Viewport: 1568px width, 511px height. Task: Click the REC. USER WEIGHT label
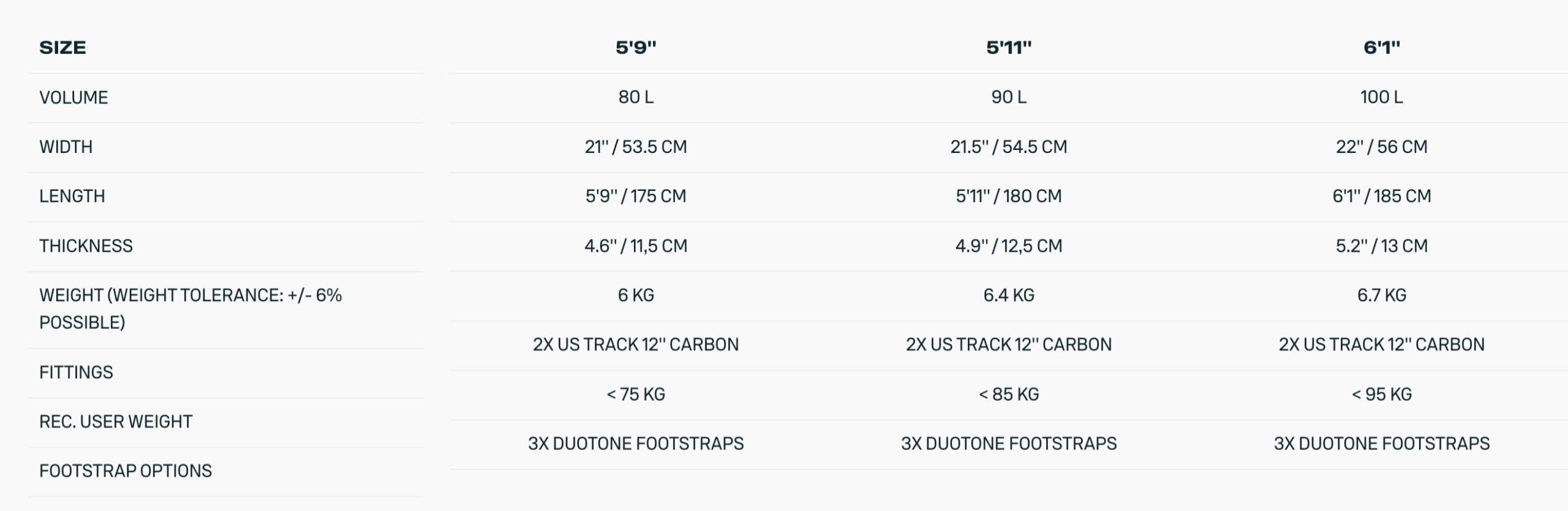pos(116,422)
